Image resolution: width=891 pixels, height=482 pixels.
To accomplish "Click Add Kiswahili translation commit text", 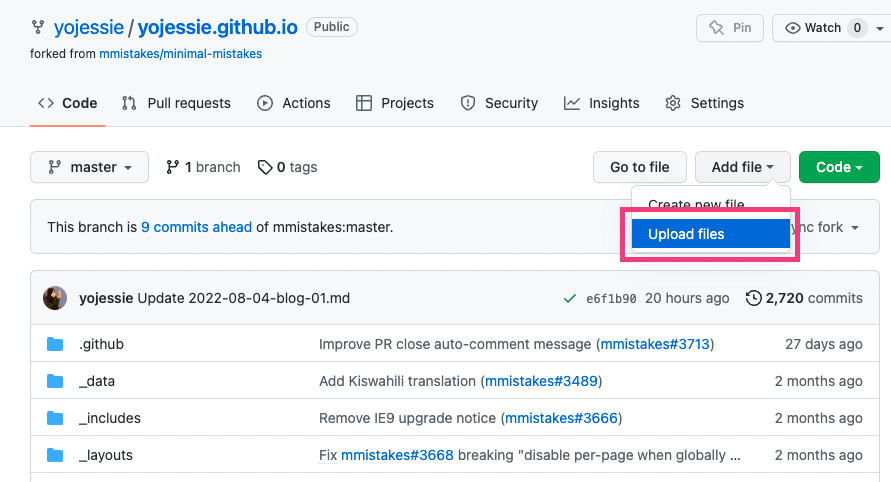I will pos(398,381).
